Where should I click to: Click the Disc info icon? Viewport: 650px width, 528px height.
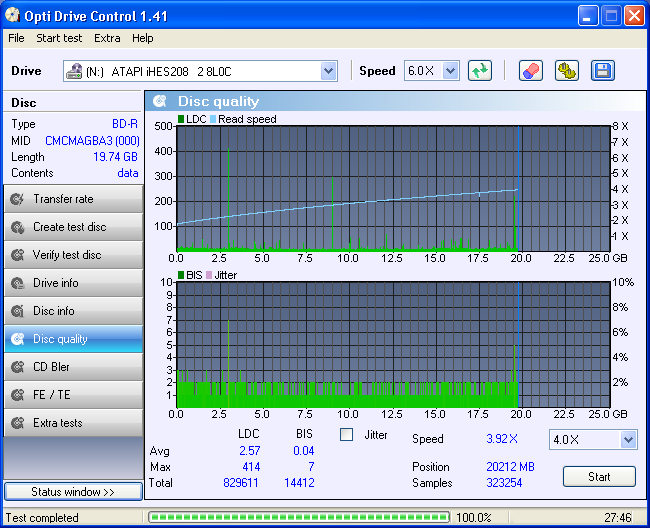point(17,311)
